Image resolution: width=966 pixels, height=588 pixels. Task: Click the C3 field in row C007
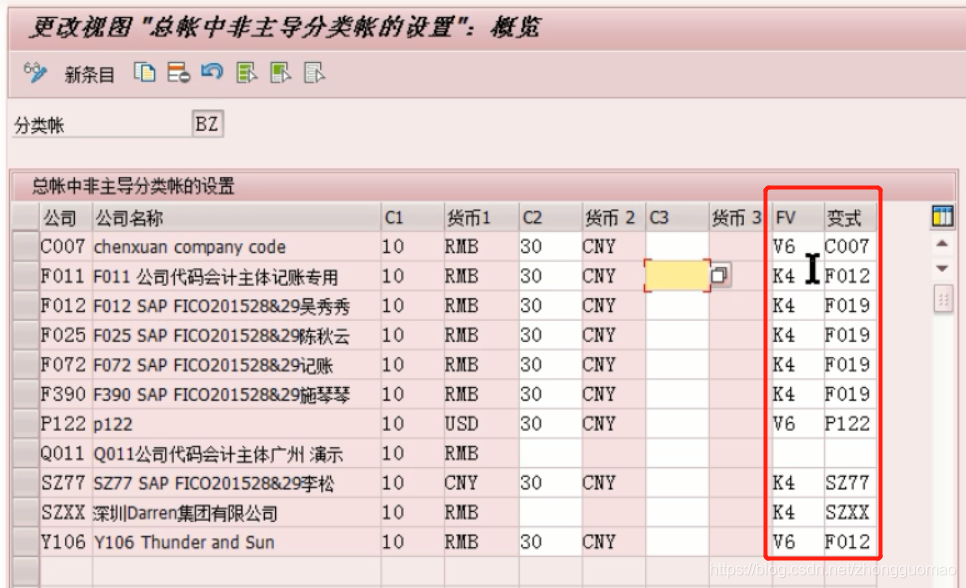coord(677,247)
